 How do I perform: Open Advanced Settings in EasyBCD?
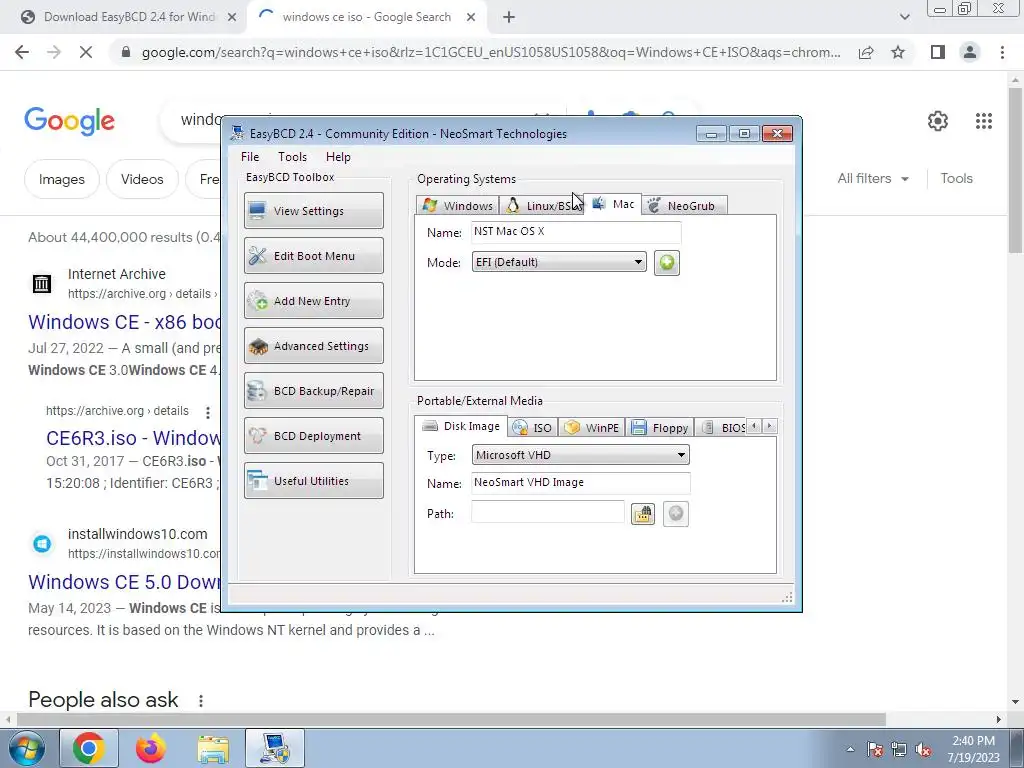click(x=313, y=345)
